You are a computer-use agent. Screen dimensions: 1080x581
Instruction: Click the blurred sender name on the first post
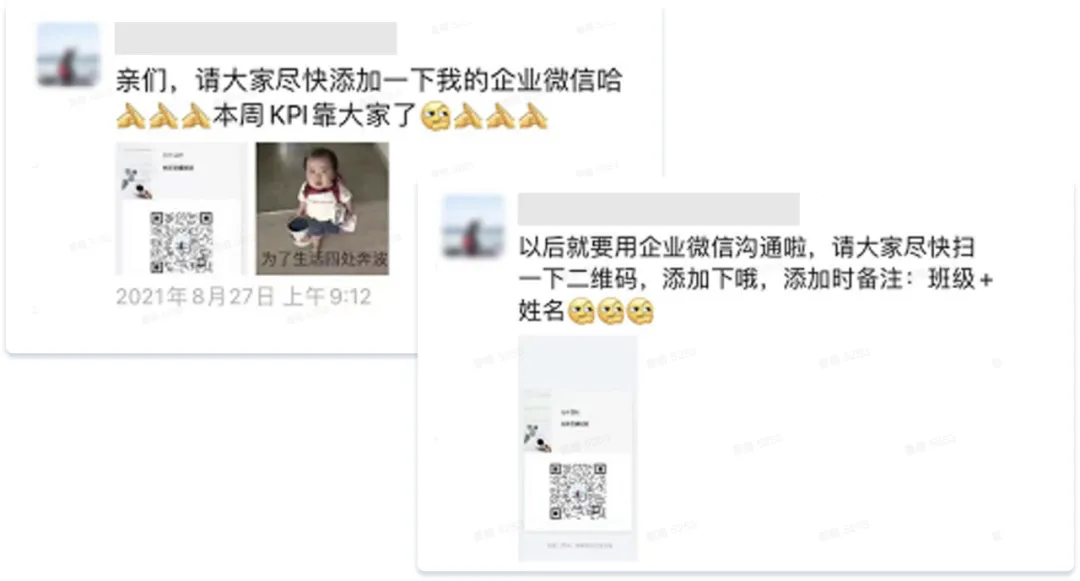coord(256,39)
